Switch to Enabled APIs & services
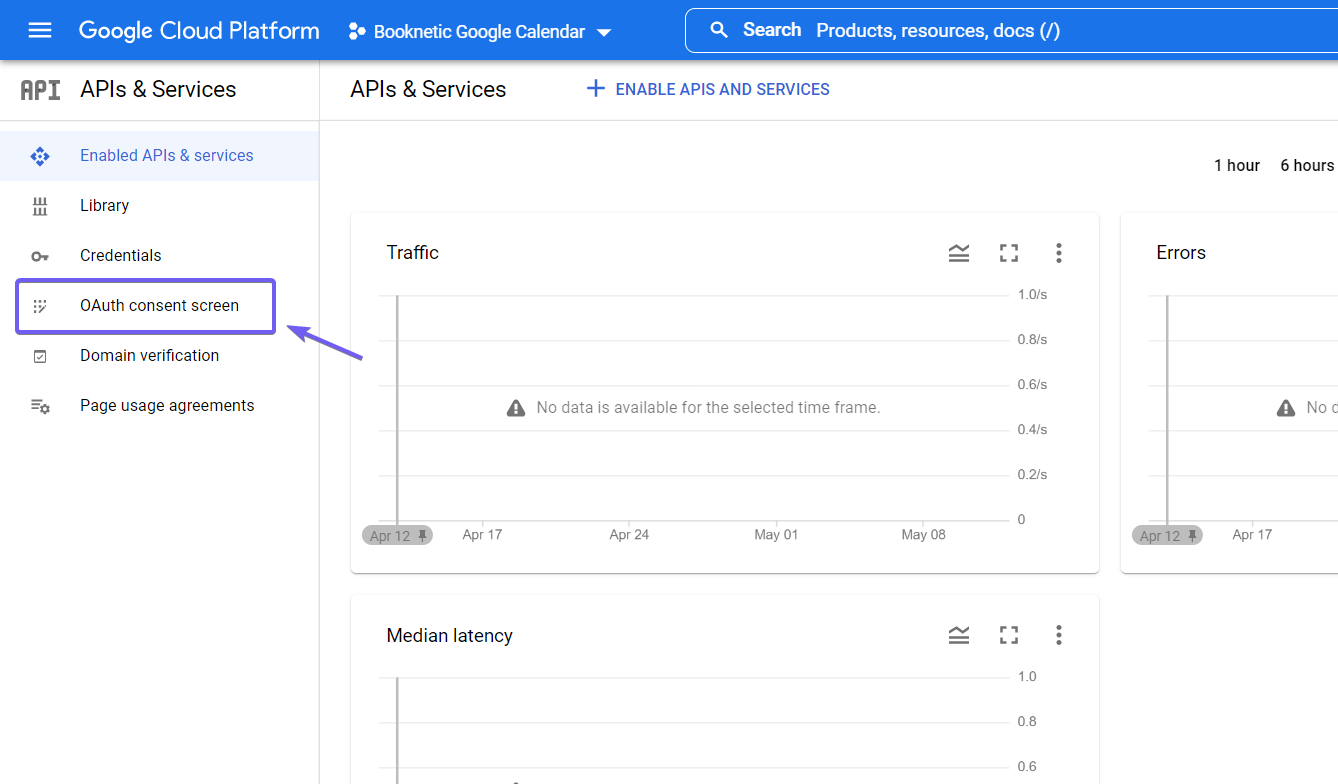The width and height of the screenshot is (1338, 784). [x=166, y=155]
